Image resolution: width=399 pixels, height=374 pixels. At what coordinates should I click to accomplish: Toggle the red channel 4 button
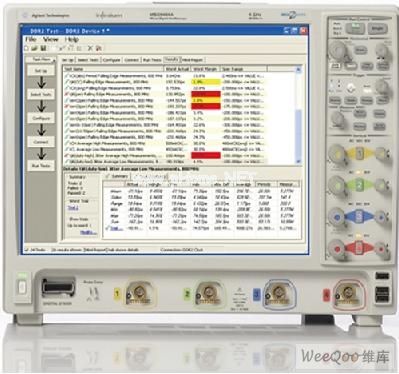[x=359, y=248]
